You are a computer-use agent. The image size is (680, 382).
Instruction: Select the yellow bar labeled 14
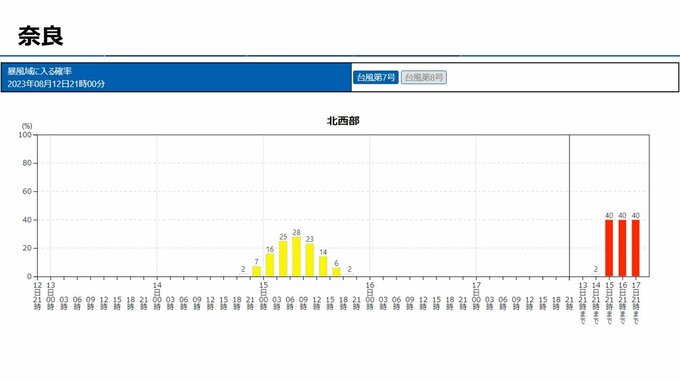(323, 267)
